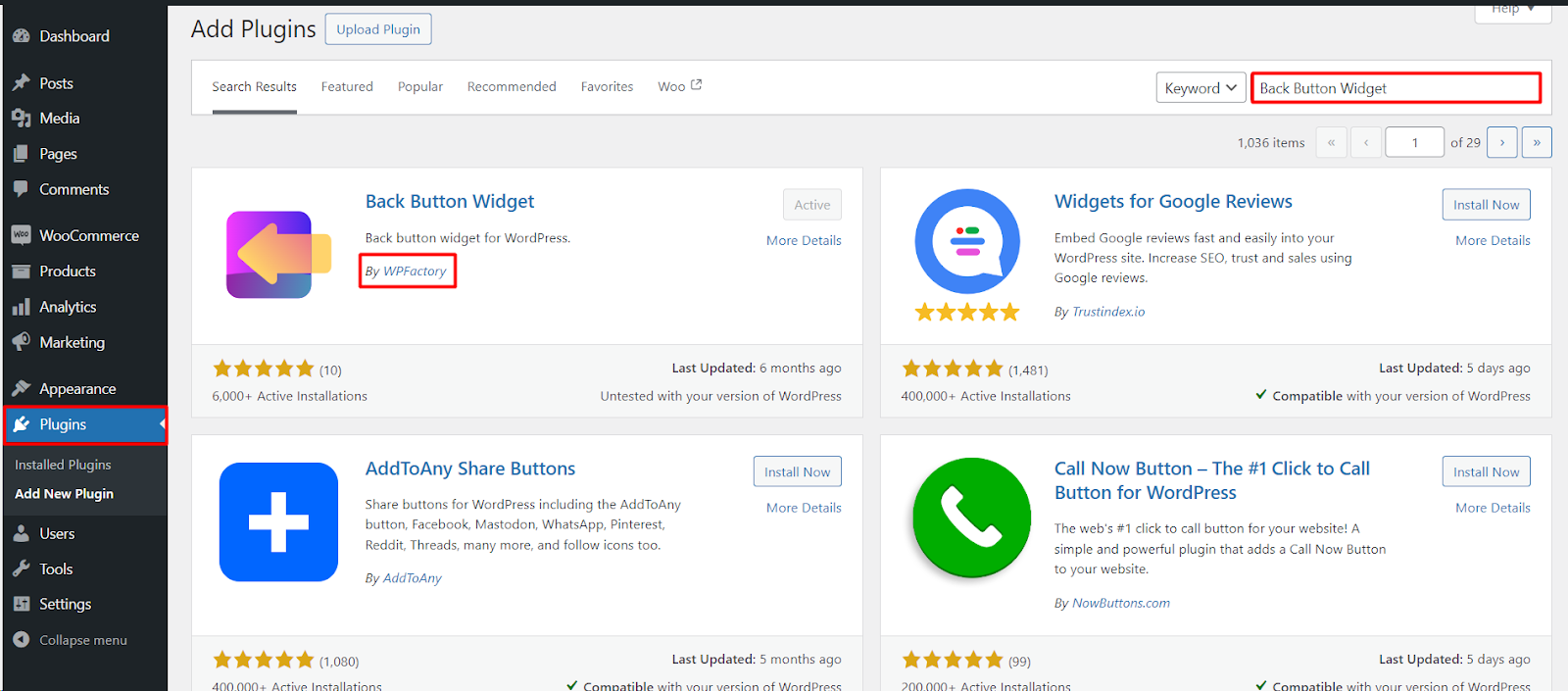
Task: Click the Call Now Button phone icon
Action: tap(971, 518)
